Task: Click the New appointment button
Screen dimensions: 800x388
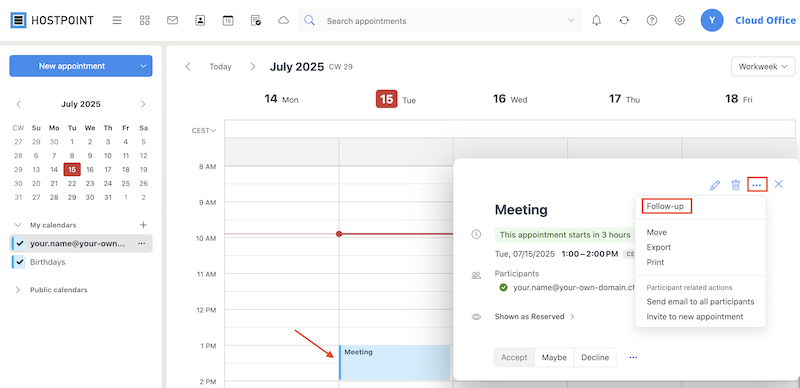Action: point(72,66)
